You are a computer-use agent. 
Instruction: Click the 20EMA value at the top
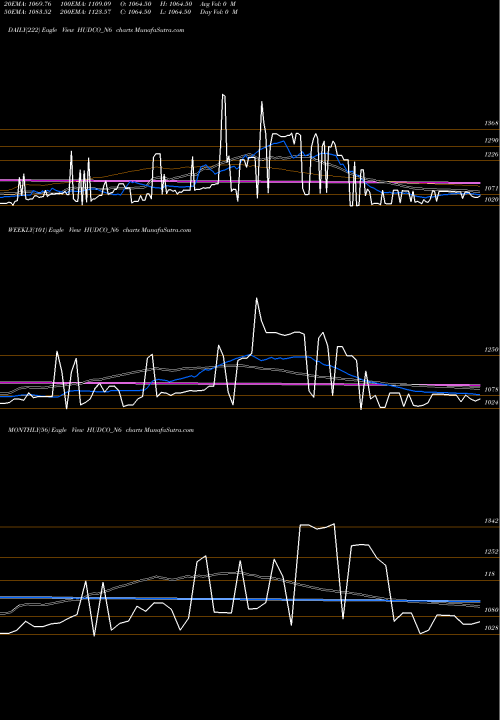coord(26,4)
